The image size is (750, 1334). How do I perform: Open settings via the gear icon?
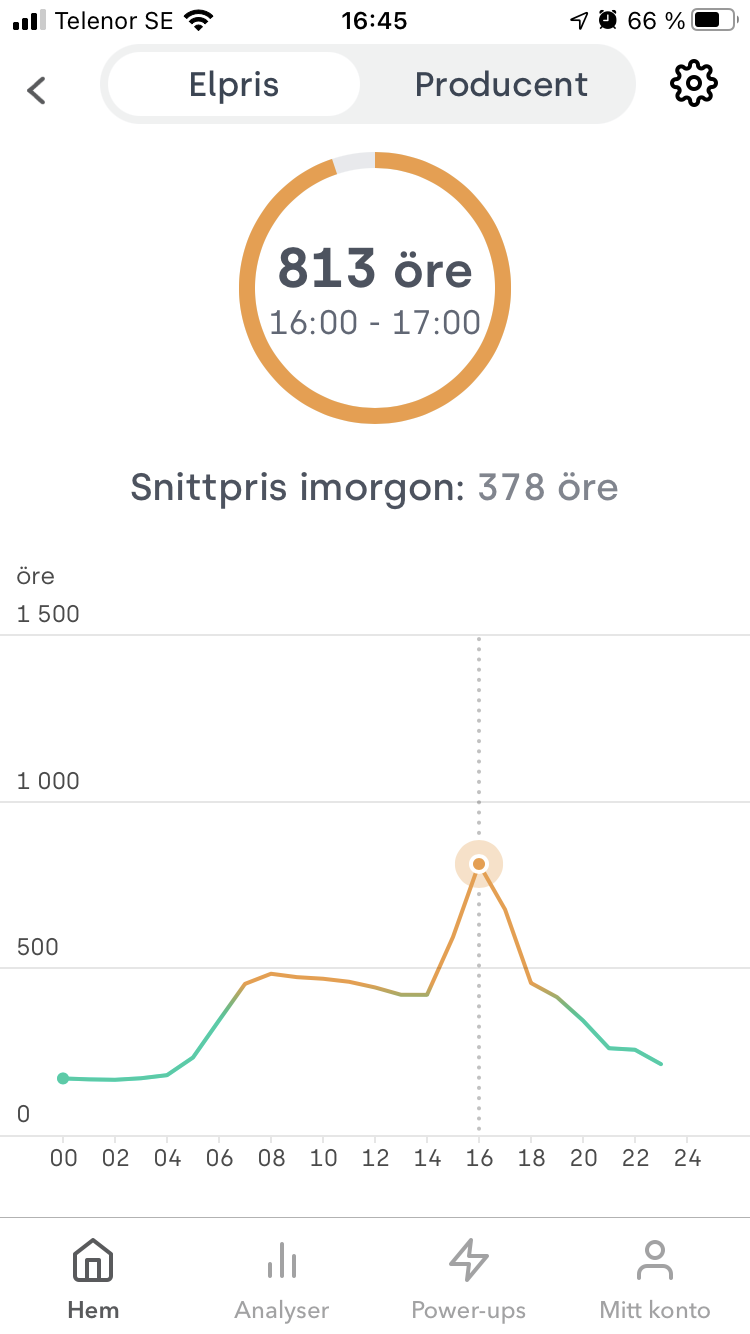[693, 84]
